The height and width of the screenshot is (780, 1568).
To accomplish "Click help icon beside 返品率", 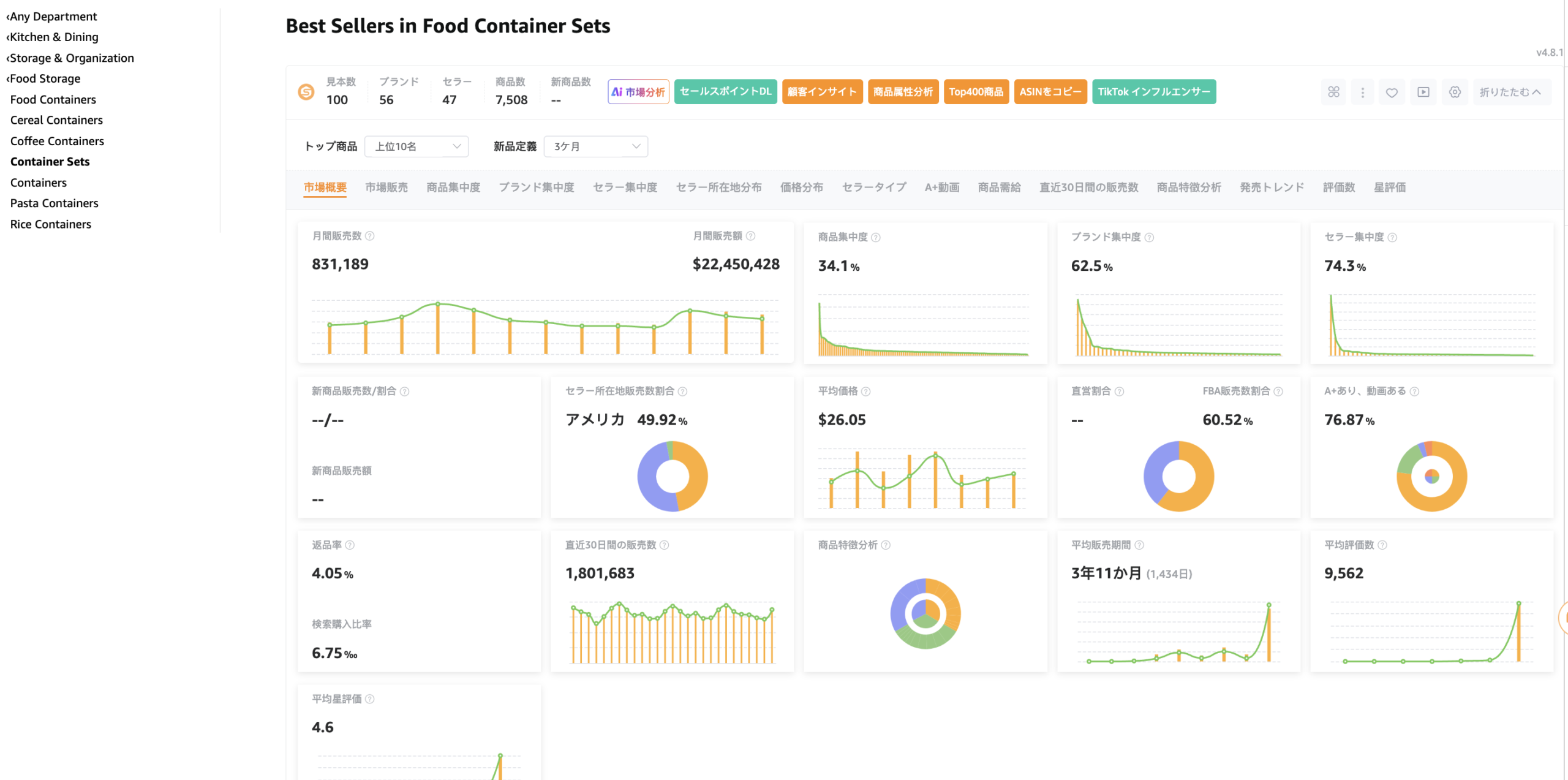I will (x=350, y=545).
